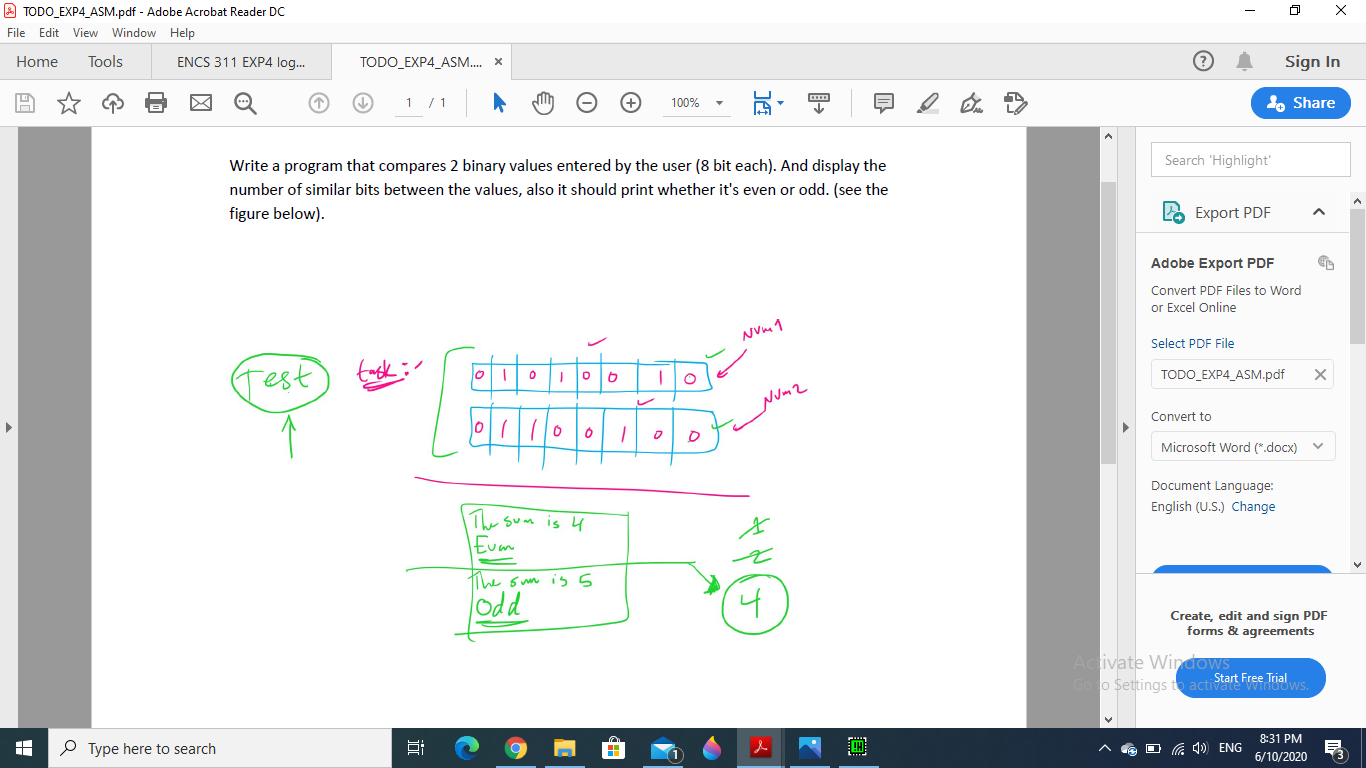
Task: Activate the Hand pan tool
Action: coord(543,103)
